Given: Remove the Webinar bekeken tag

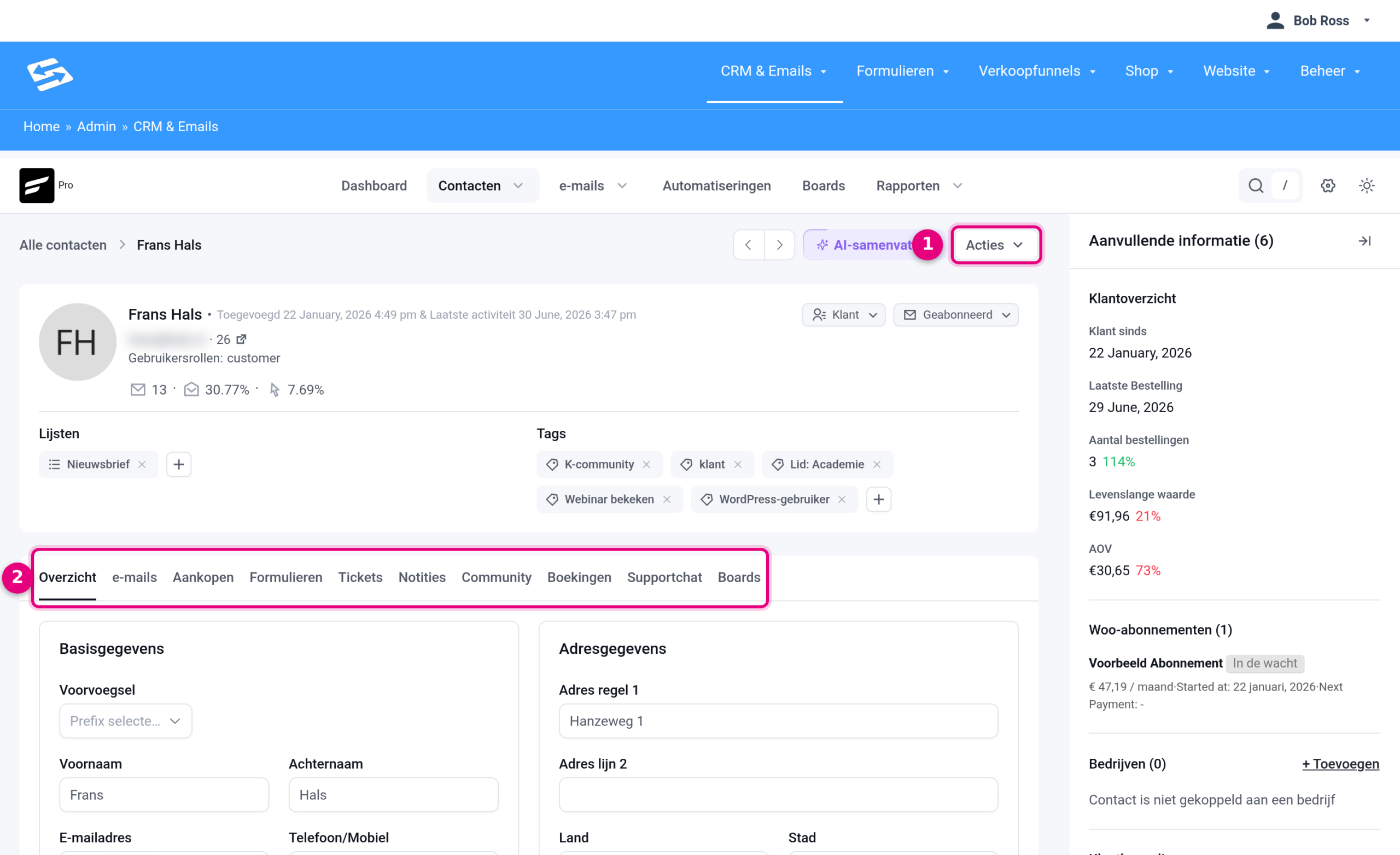Looking at the screenshot, I should 667,499.
